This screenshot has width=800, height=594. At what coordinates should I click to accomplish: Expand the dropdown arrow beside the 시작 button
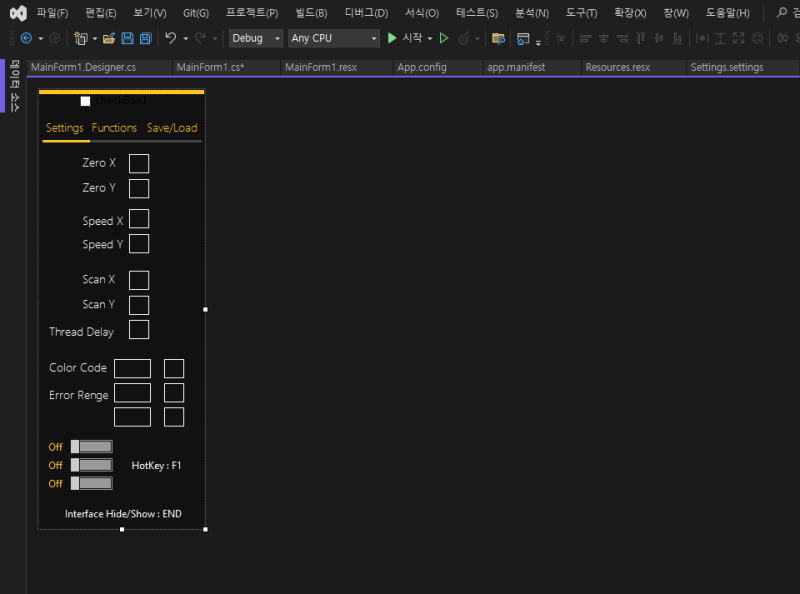coord(430,38)
